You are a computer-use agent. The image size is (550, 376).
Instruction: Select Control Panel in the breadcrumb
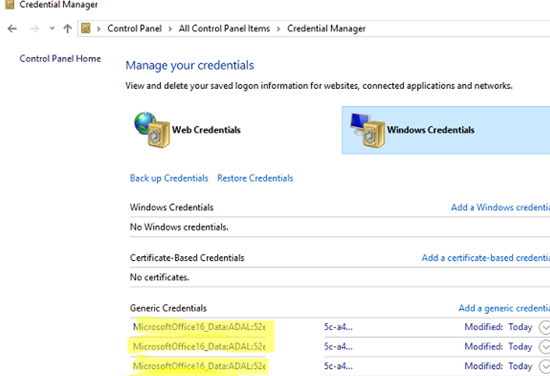[134, 28]
